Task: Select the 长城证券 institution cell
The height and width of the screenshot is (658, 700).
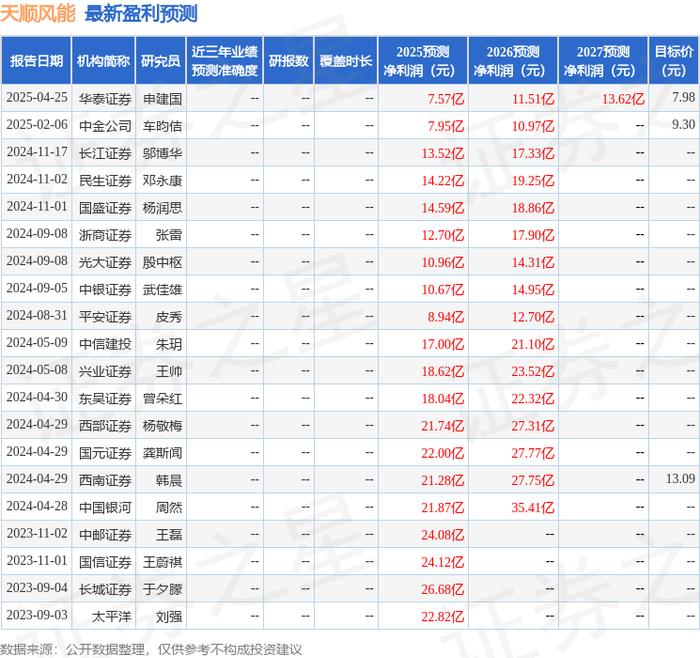Action: [105, 589]
